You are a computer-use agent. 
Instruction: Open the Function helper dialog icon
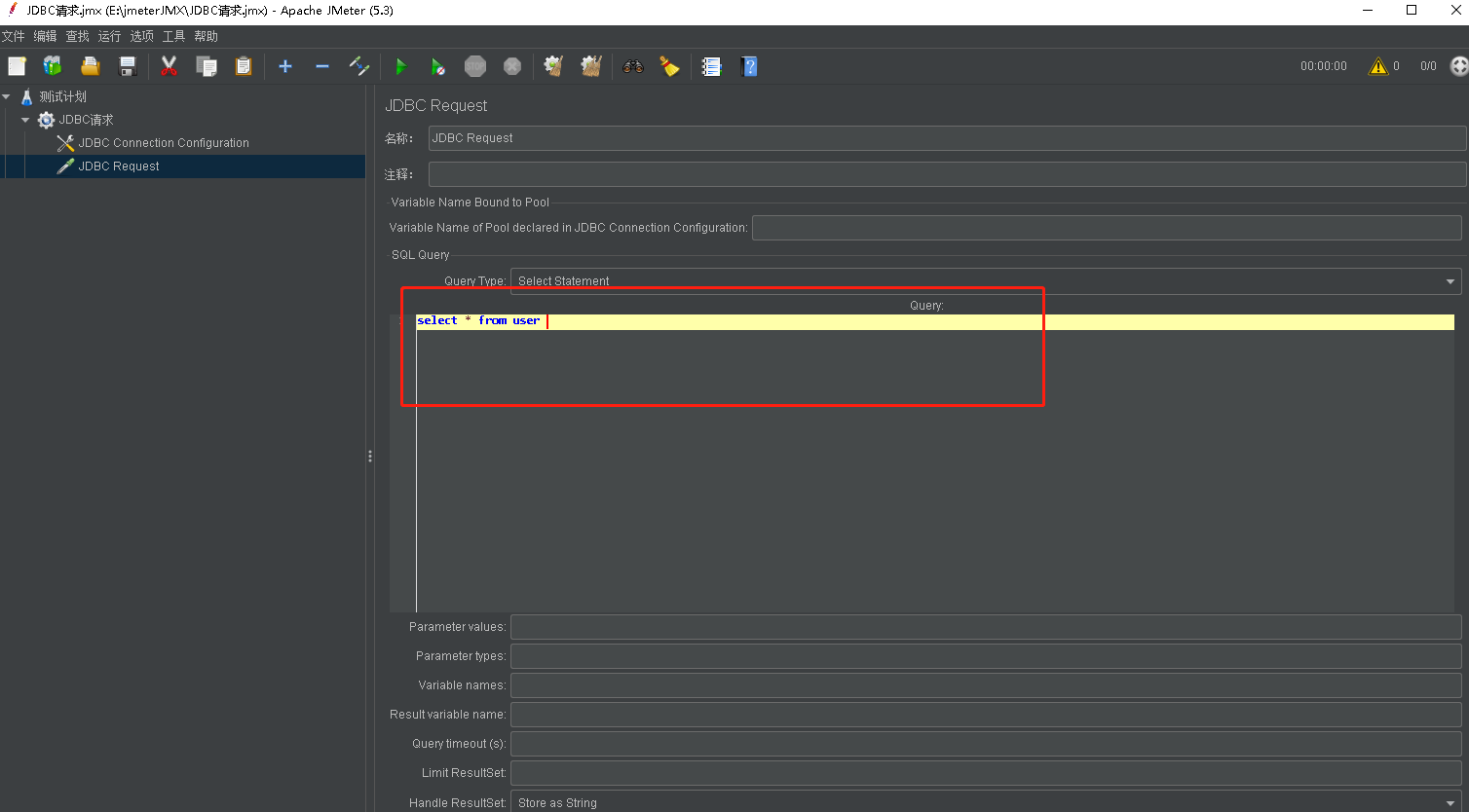pos(711,66)
